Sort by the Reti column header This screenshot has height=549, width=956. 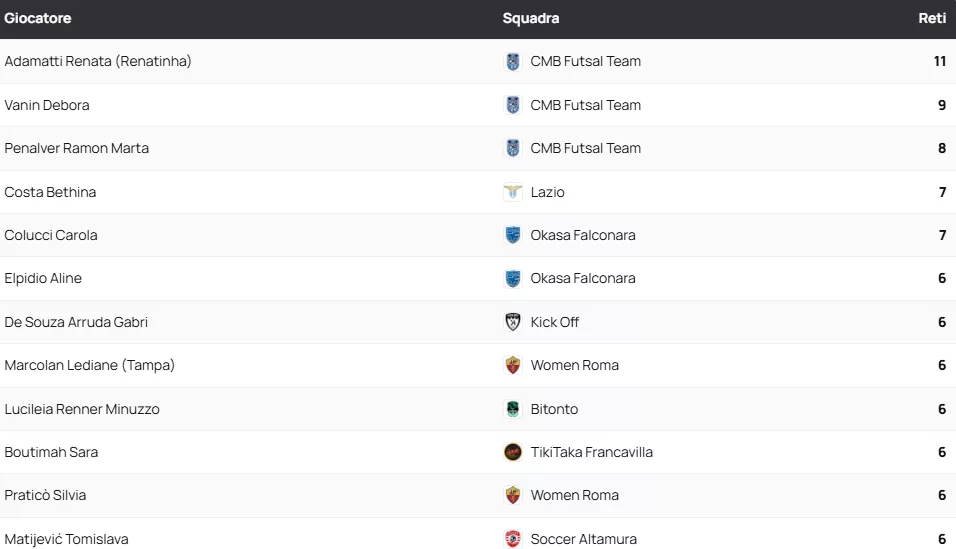(x=932, y=18)
